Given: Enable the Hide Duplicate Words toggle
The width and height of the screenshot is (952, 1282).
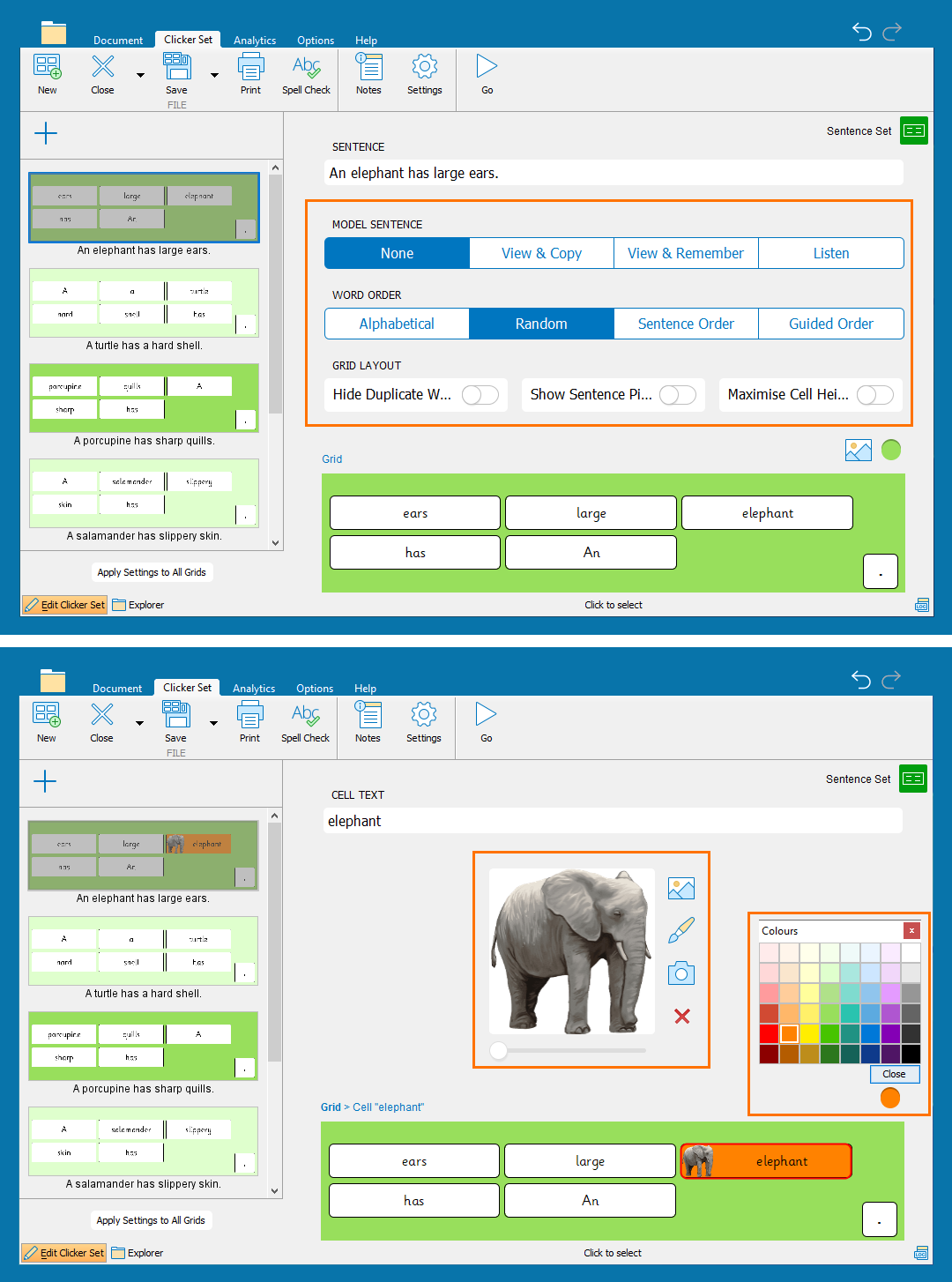Looking at the screenshot, I should [x=480, y=395].
